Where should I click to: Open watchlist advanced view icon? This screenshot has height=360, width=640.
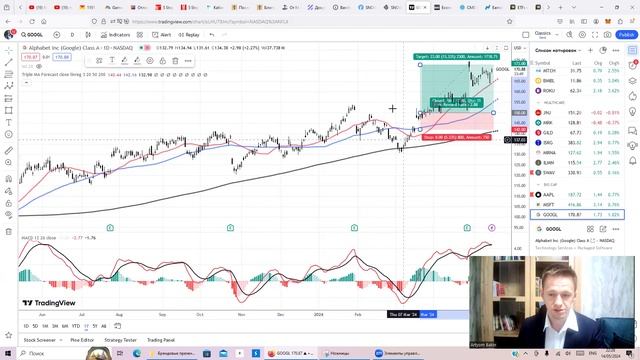pos(603,50)
